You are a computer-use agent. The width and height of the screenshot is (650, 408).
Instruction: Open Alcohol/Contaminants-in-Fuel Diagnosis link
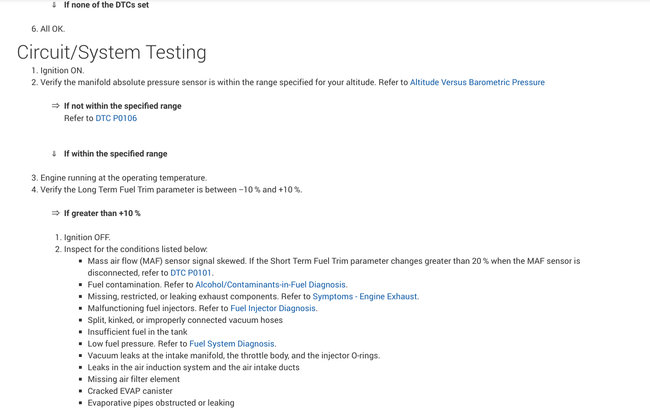click(271, 284)
